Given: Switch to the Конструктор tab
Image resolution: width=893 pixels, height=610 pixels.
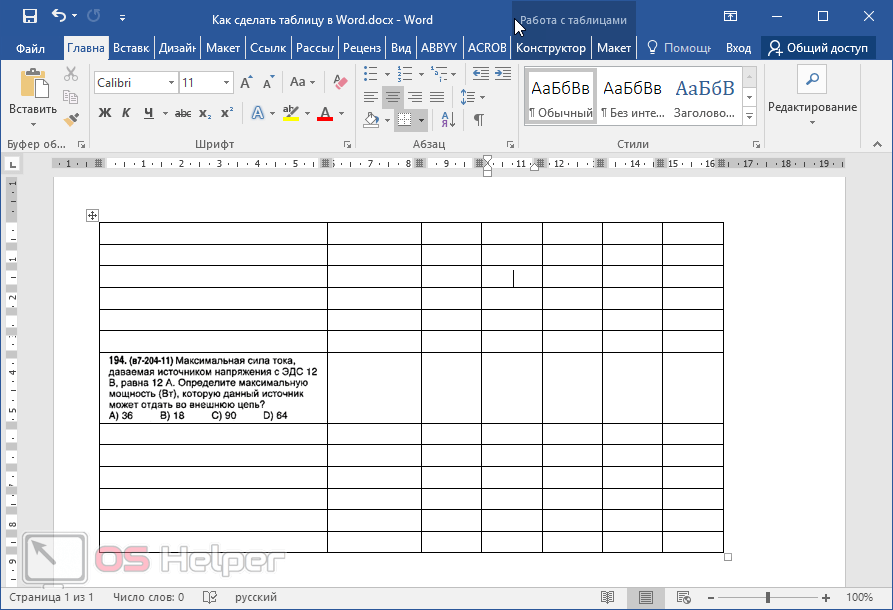Looking at the screenshot, I should click(551, 48).
